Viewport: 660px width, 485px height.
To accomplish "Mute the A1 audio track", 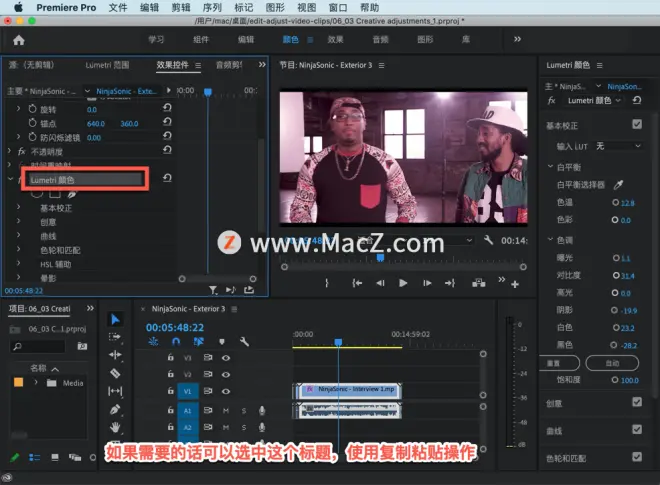I will pyautogui.click(x=226, y=410).
